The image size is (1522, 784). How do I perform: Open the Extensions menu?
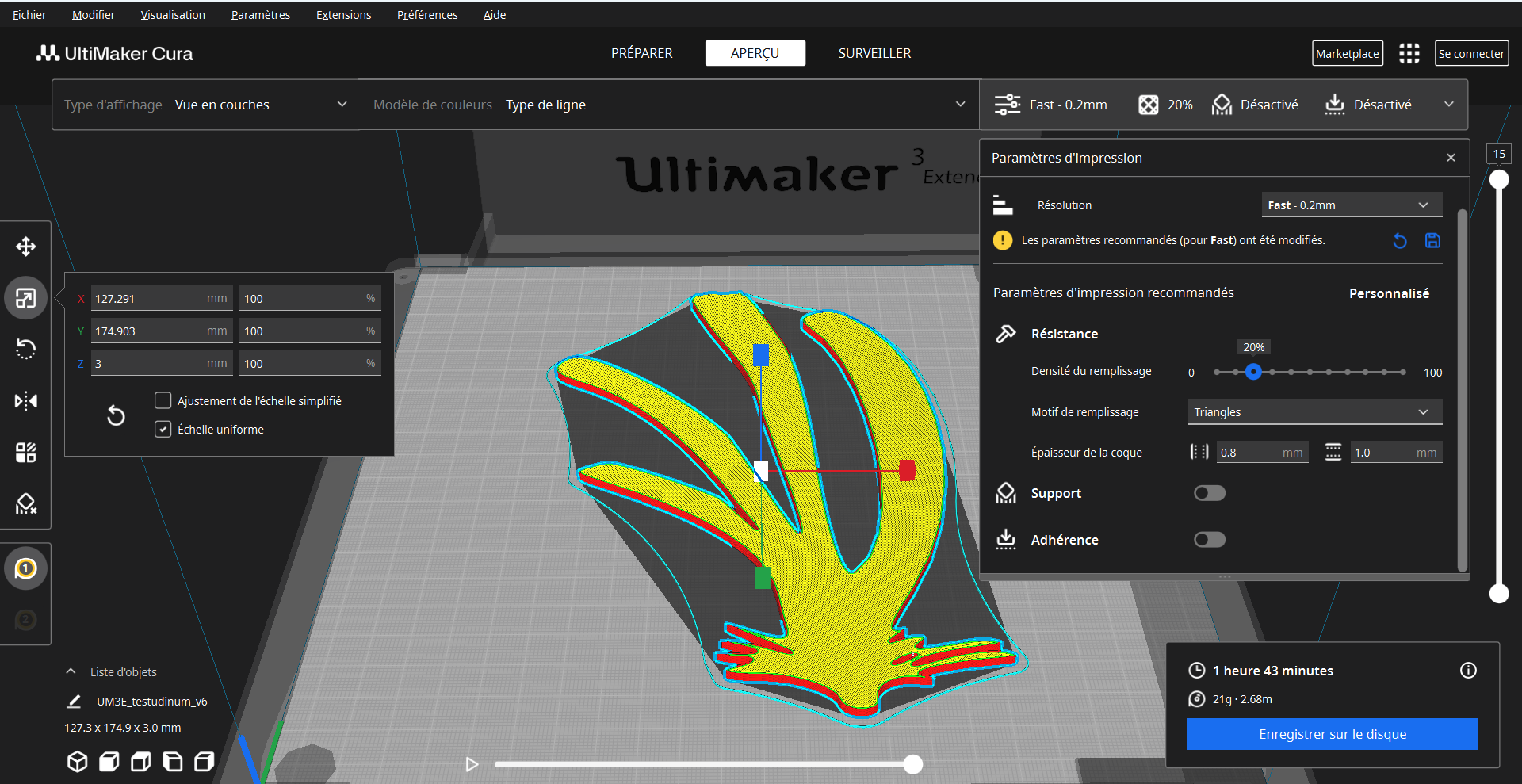pos(343,14)
